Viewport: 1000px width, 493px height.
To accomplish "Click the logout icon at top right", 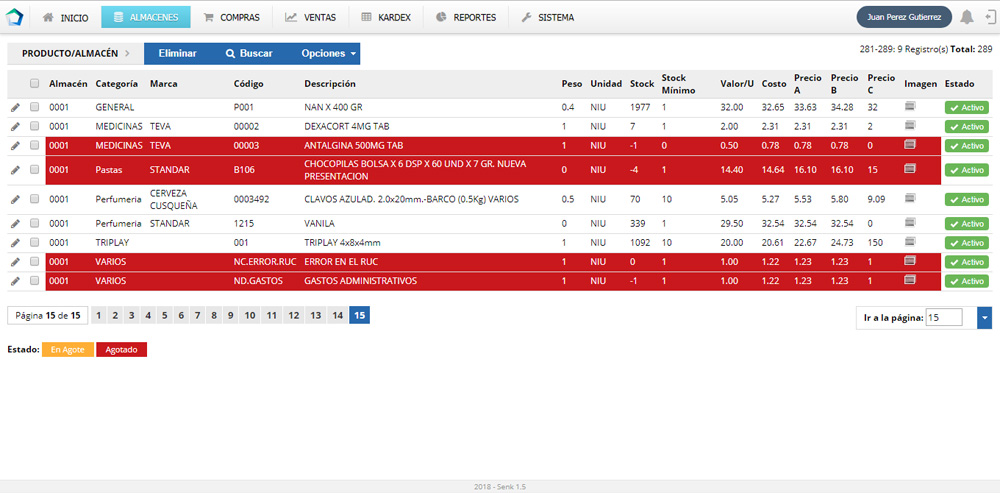I will (x=988, y=17).
